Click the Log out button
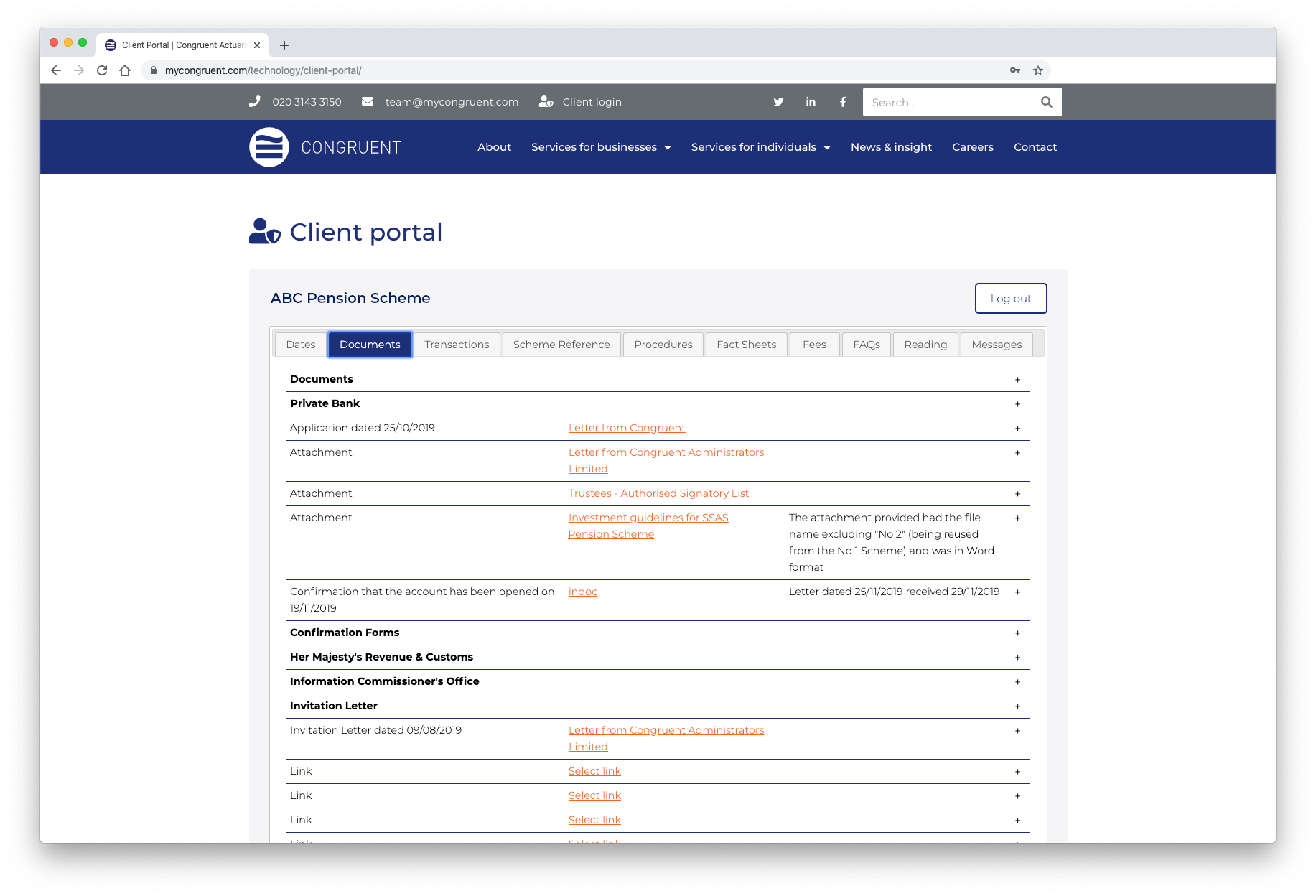The image size is (1316, 896). (1010, 299)
